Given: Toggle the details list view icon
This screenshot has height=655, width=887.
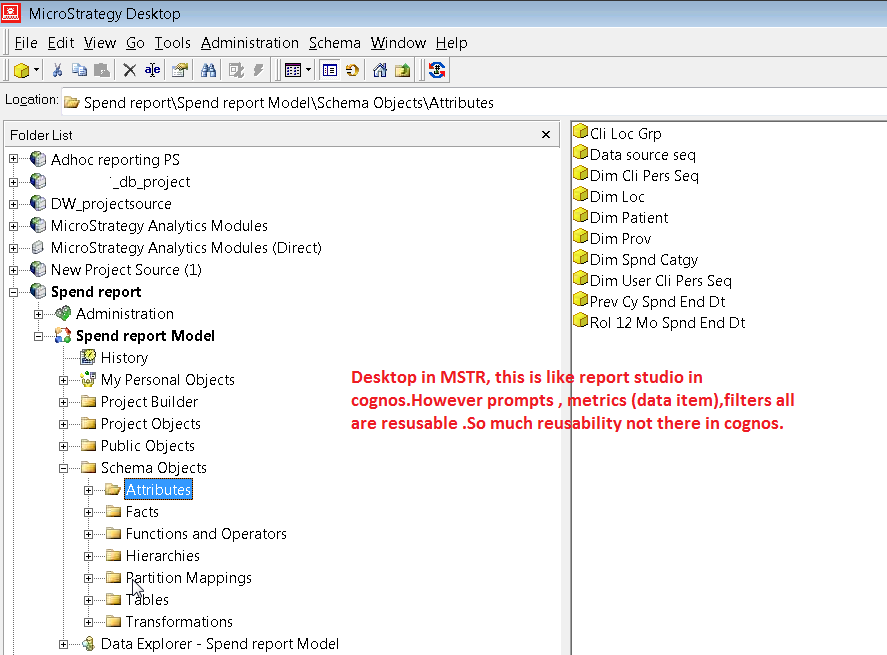Looking at the screenshot, I should 330,70.
